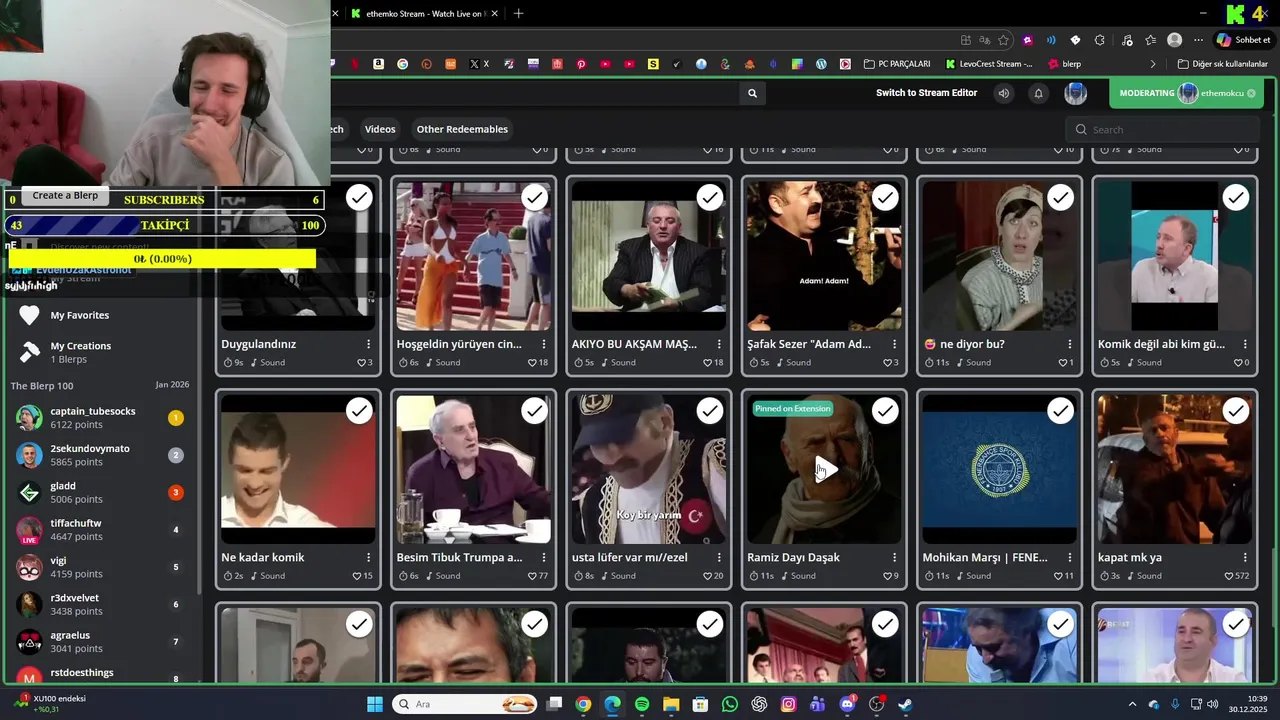The width and height of the screenshot is (1280, 720).
Task: Open Spotify from the taskbar
Action: 642,704
